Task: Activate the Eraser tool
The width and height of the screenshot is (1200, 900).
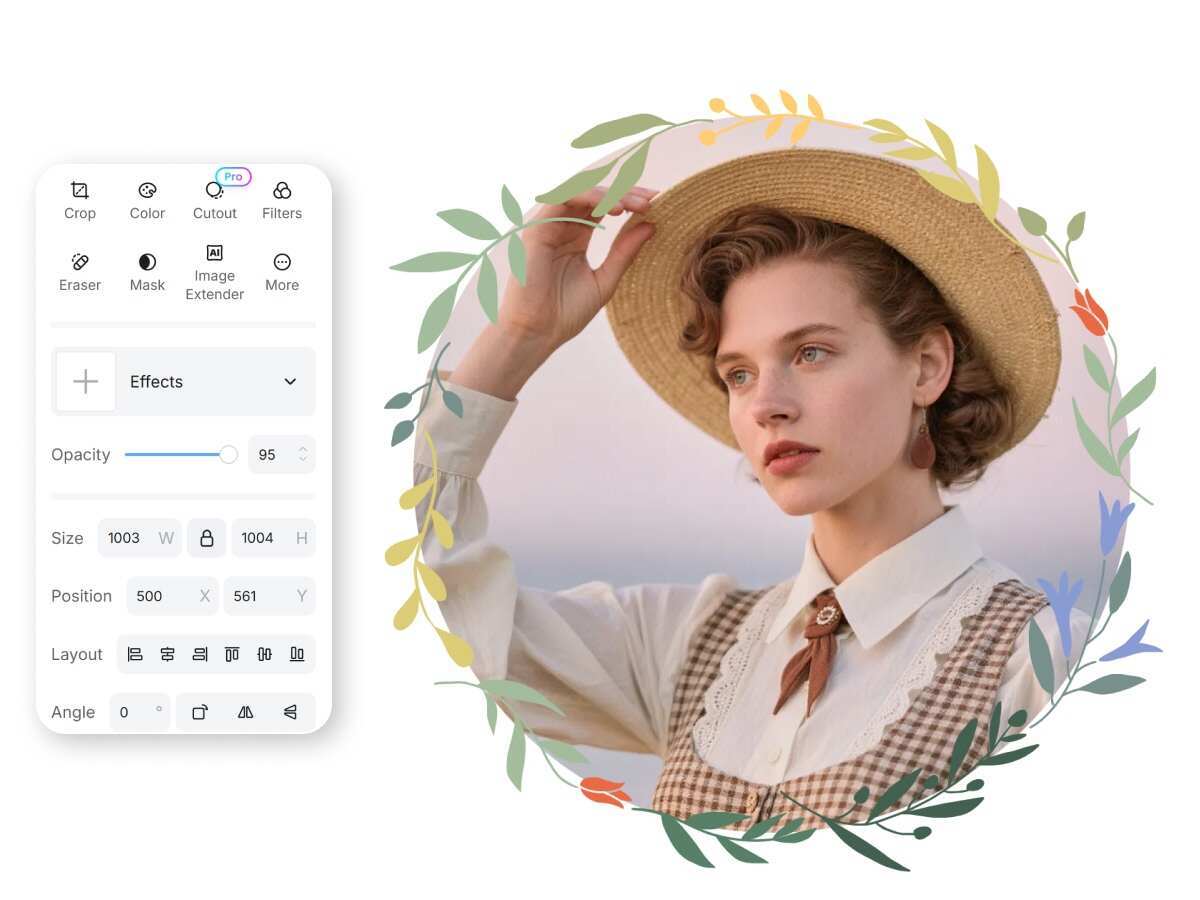Action: point(80,272)
